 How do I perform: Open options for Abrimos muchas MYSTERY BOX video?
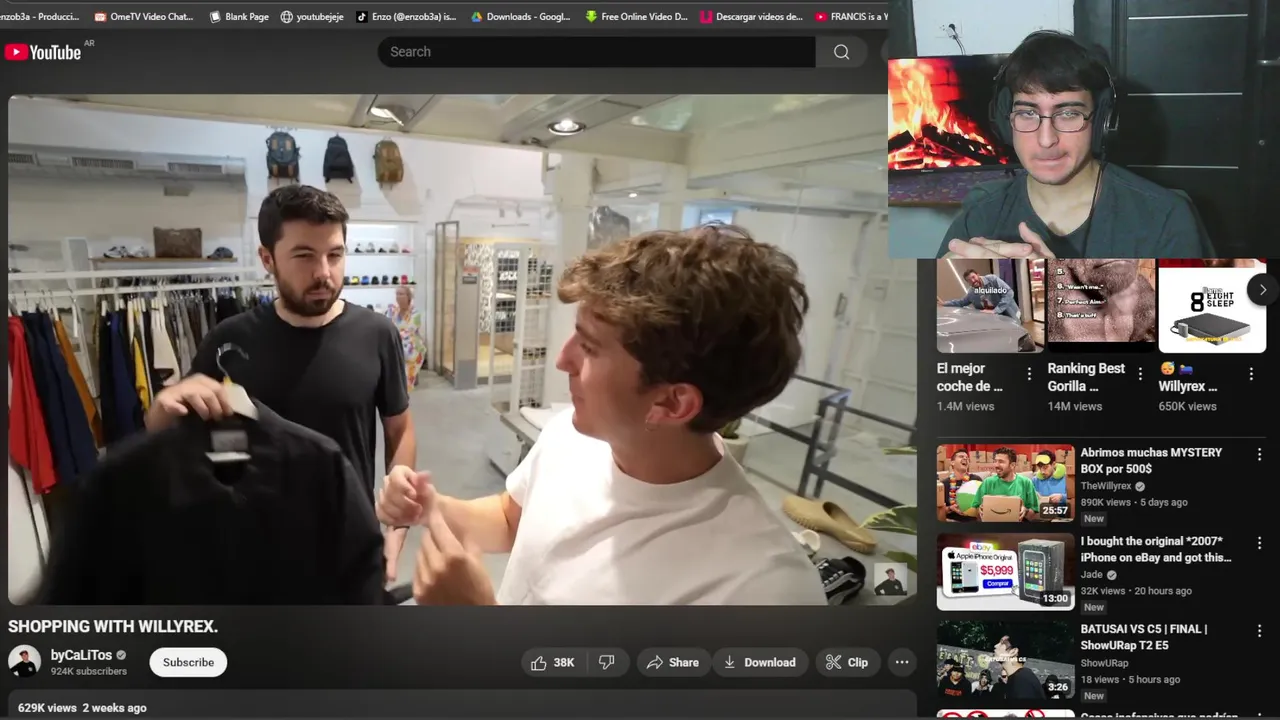[1259, 454]
